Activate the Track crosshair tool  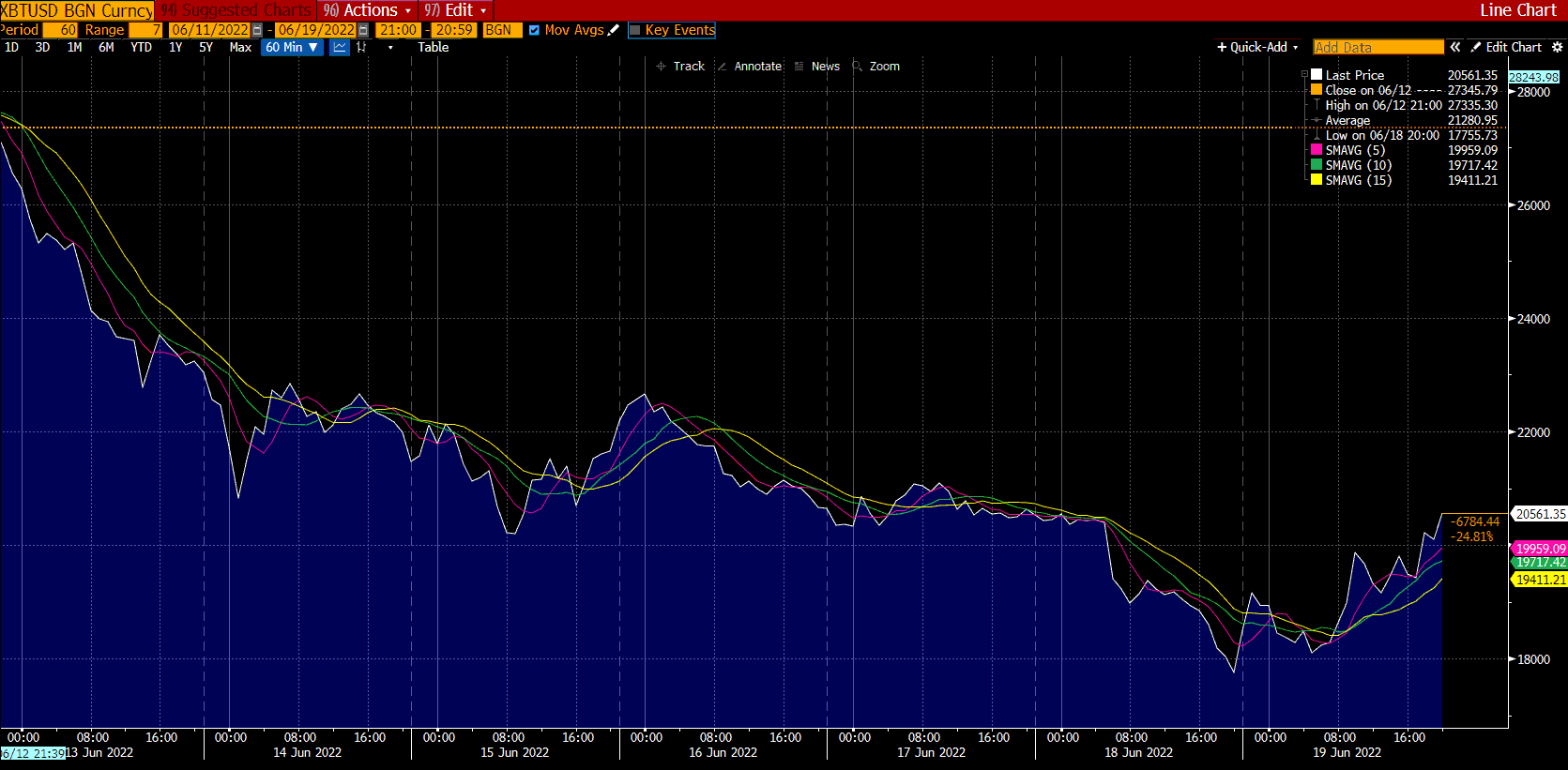point(680,67)
